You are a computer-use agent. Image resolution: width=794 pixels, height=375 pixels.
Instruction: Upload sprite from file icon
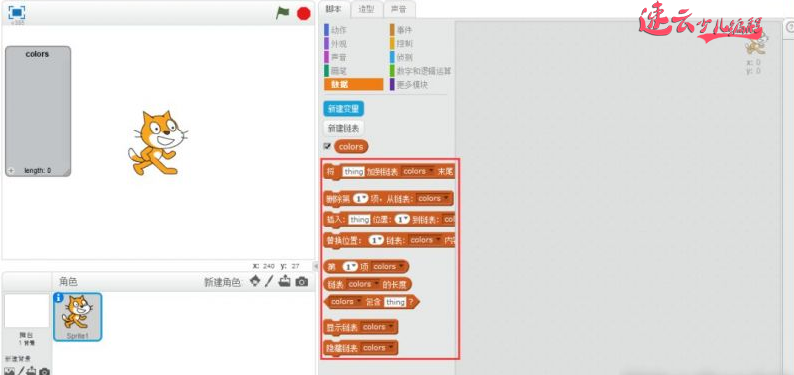(x=285, y=281)
